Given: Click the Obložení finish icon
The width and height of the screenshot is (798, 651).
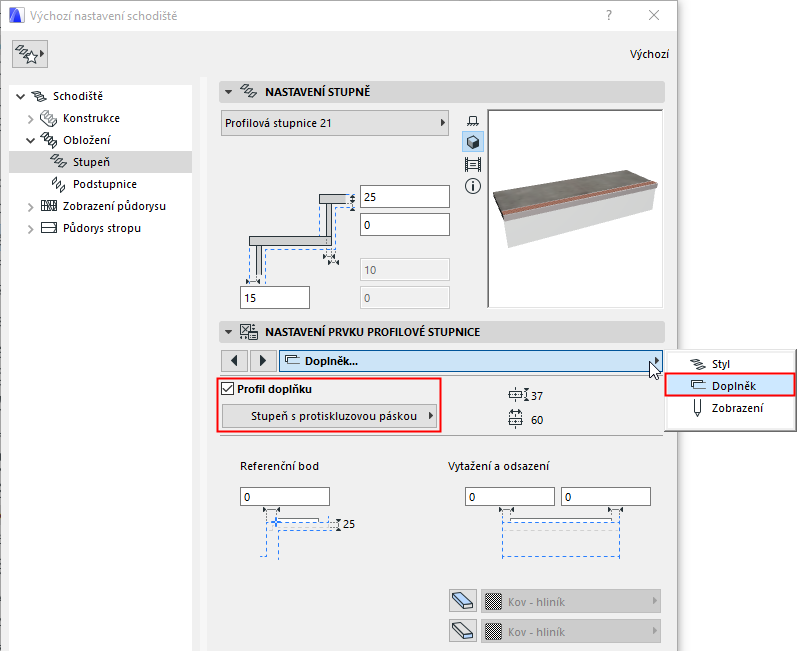Looking at the screenshot, I should (49, 140).
